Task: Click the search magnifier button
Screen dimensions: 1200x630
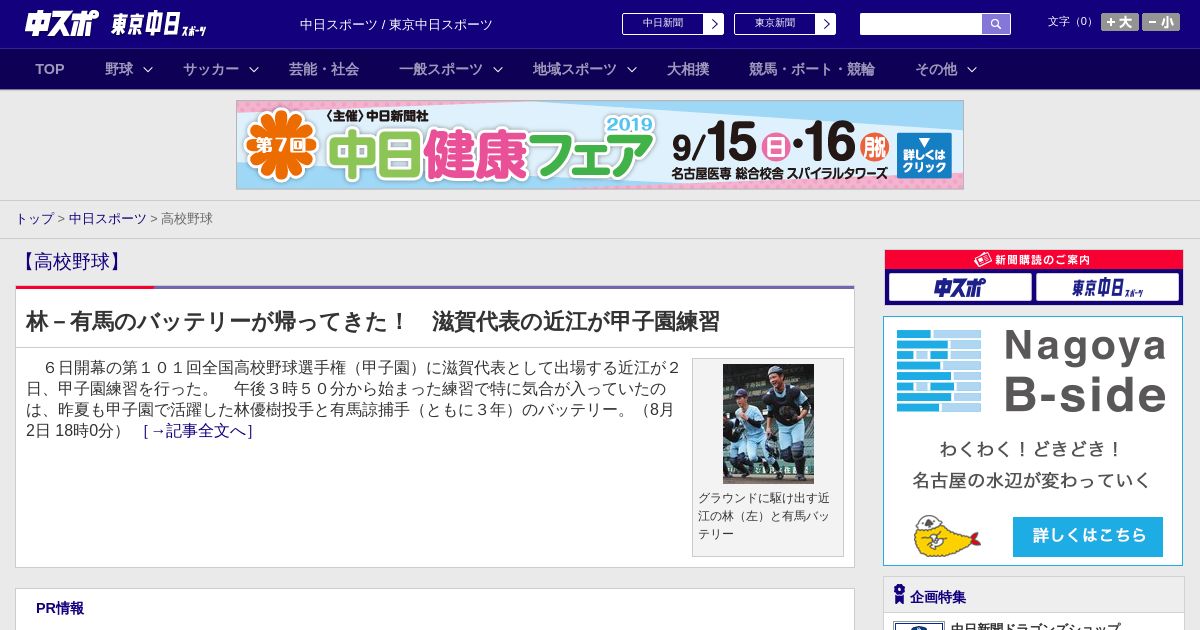Action: pyautogui.click(x=996, y=24)
